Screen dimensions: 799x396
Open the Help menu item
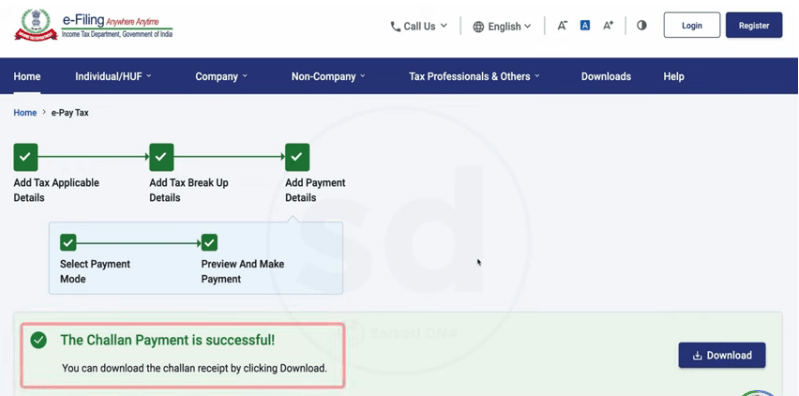click(673, 76)
